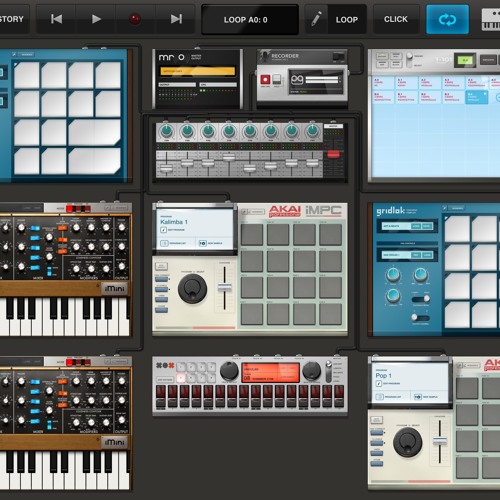The width and height of the screenshot is (500, 500).
Task: Open the output field on the mr o device
Action: coord(177,85)
